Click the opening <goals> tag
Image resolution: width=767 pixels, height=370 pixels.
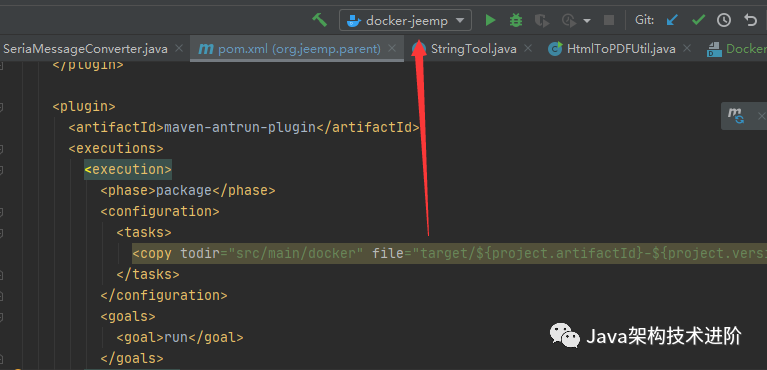tap(128, 317)
